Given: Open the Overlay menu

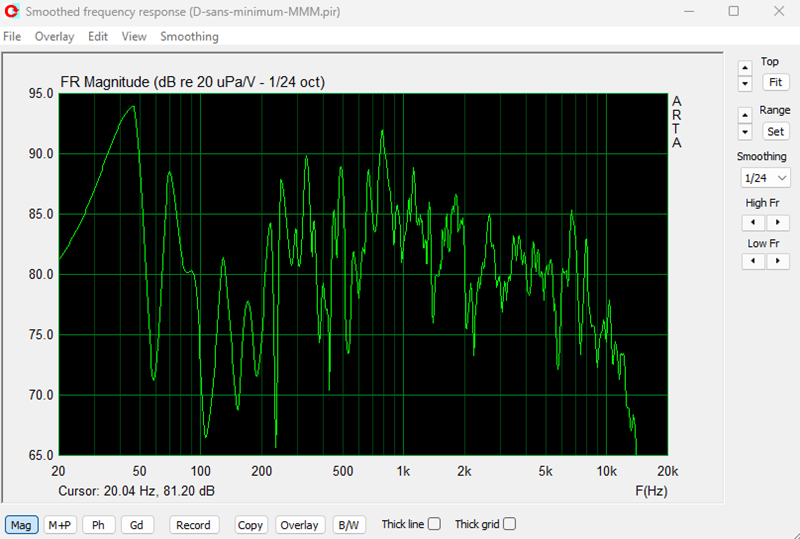Looking at the screenshot, I should 54,37.
